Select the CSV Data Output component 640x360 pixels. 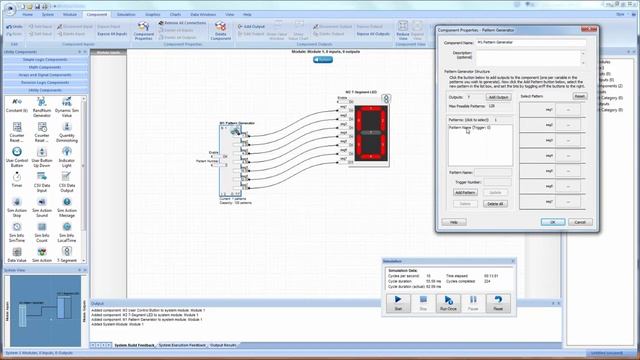tap(67, 182)
